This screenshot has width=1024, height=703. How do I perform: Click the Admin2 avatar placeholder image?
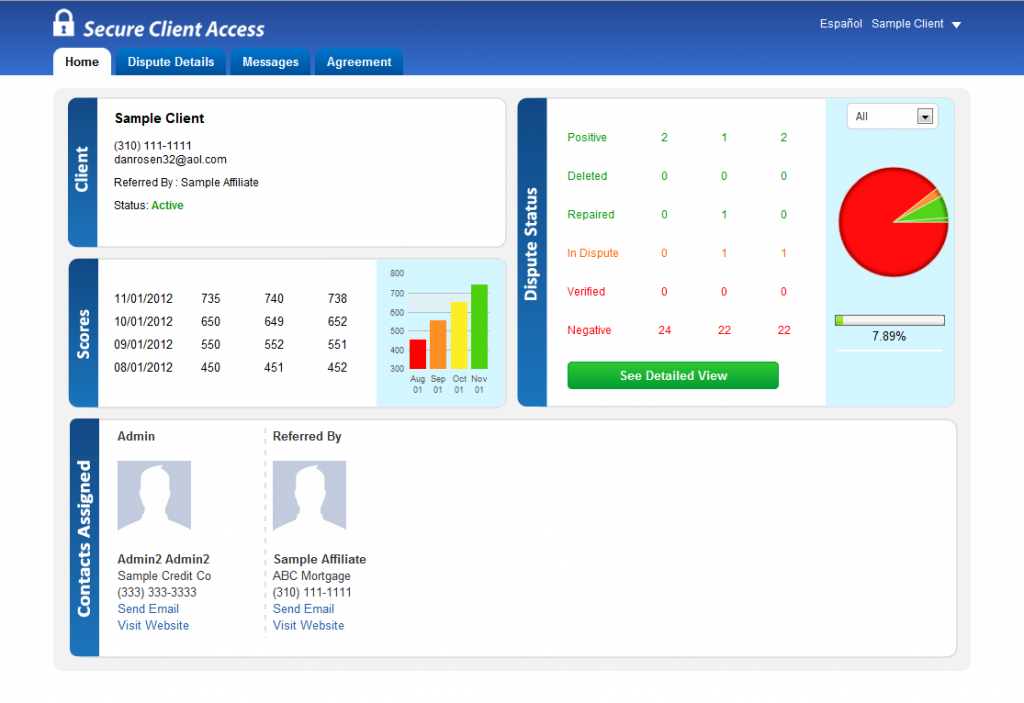coord(154,495)
